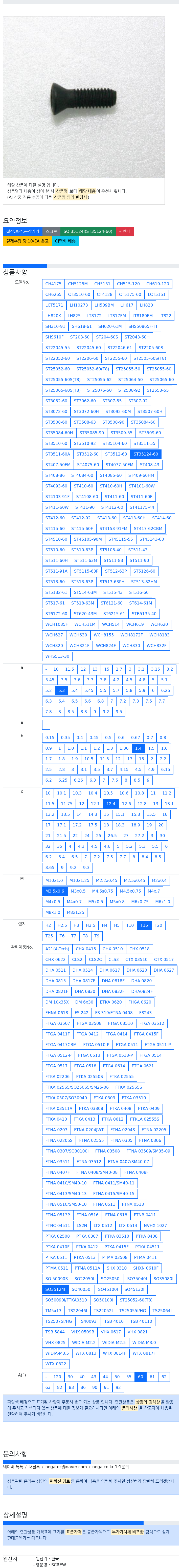Viewport: 182px width, 1568px height.
Task: Pick model WHS513-30
Action: (57, 656)
